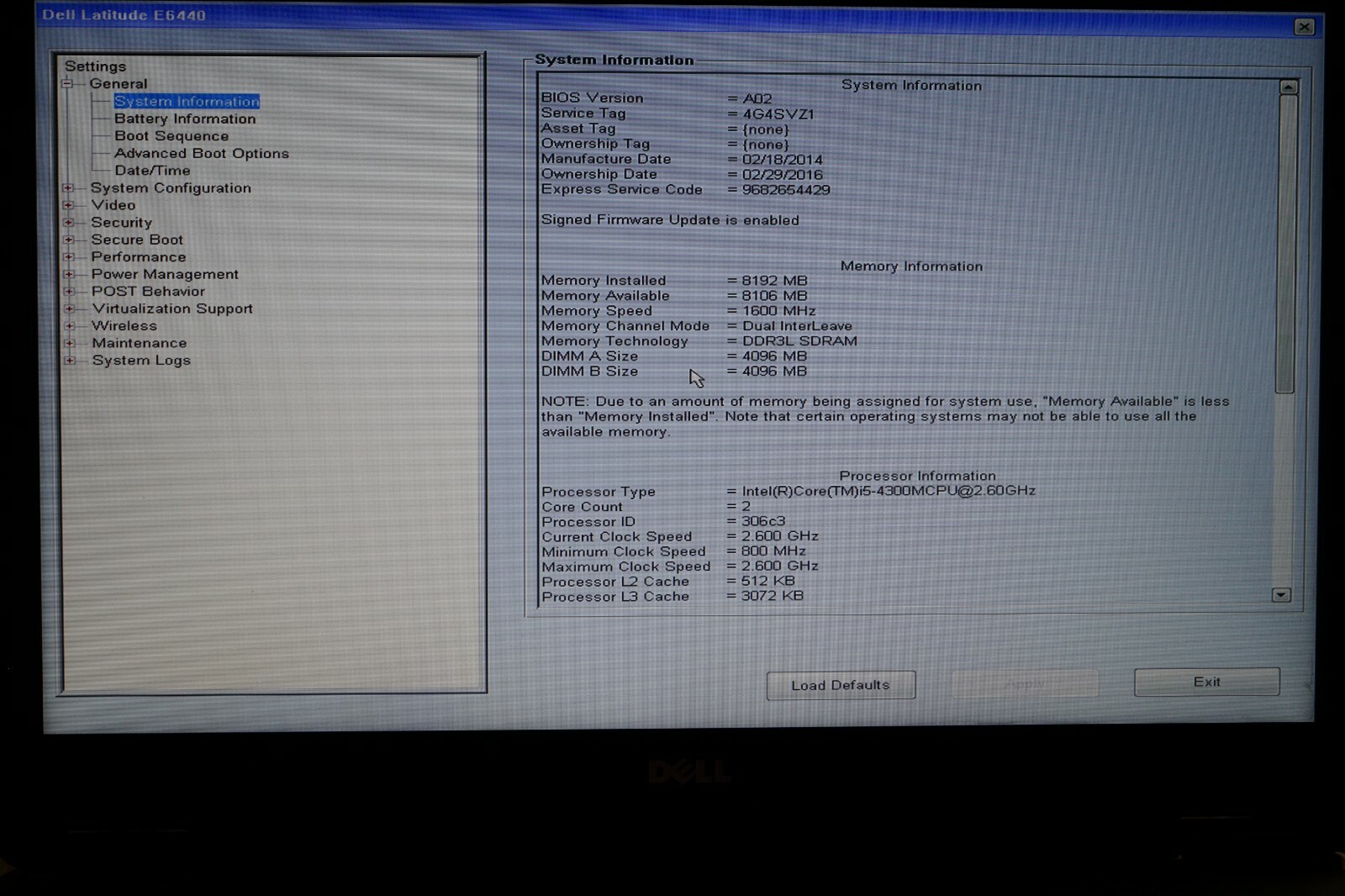Click BIOS Version value A02
This screenshot has height=896, width=1345.
click(x=757, y=98)
